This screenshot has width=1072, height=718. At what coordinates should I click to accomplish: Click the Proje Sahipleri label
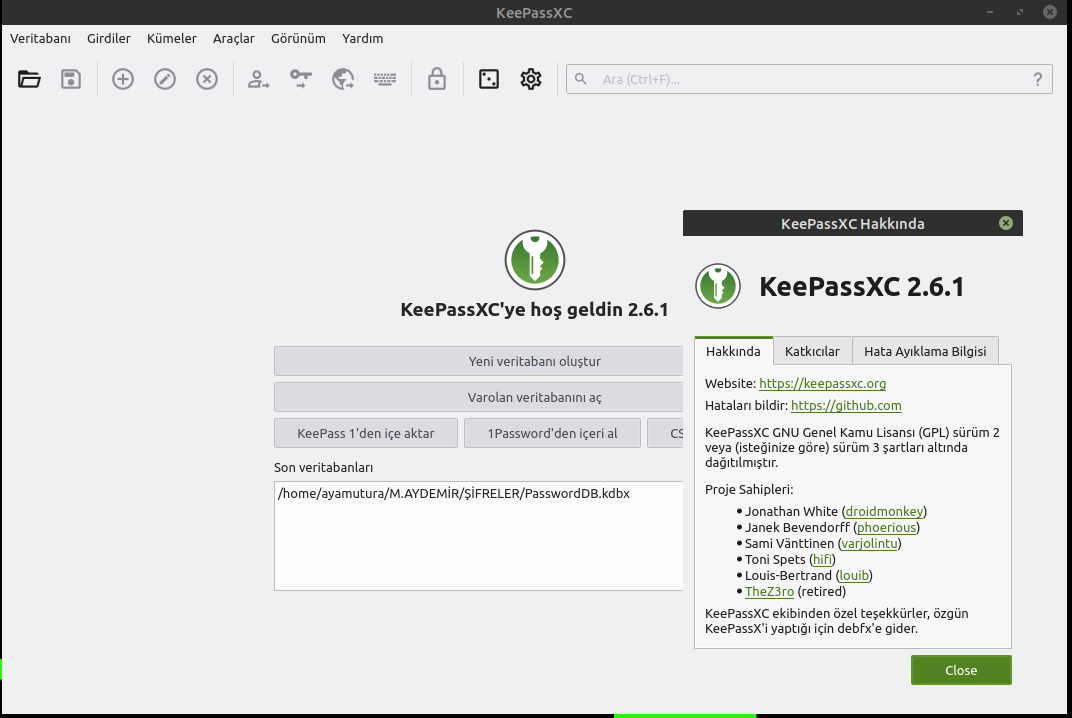(x=749, y=490)
